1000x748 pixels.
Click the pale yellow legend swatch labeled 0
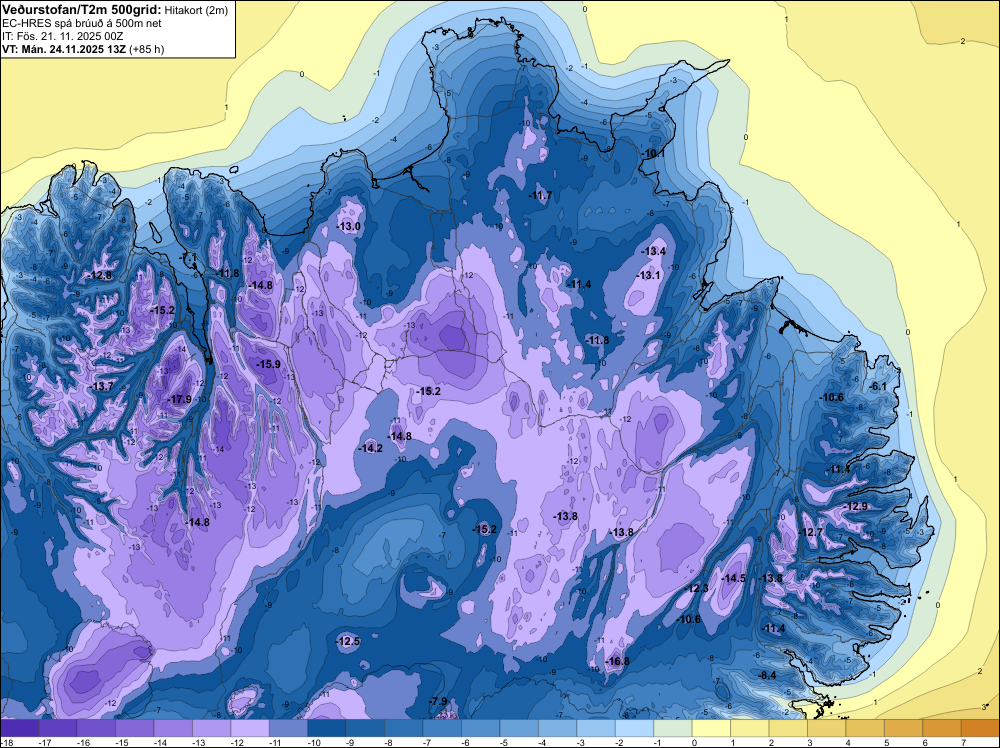point(711,728)
